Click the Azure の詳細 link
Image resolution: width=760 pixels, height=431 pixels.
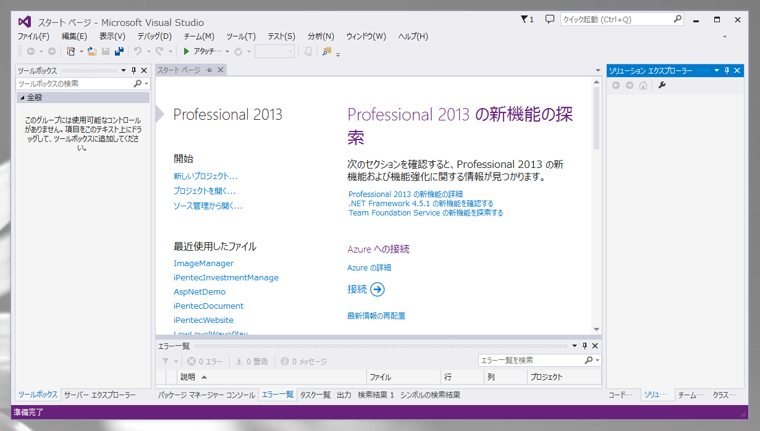coord(369,268)
